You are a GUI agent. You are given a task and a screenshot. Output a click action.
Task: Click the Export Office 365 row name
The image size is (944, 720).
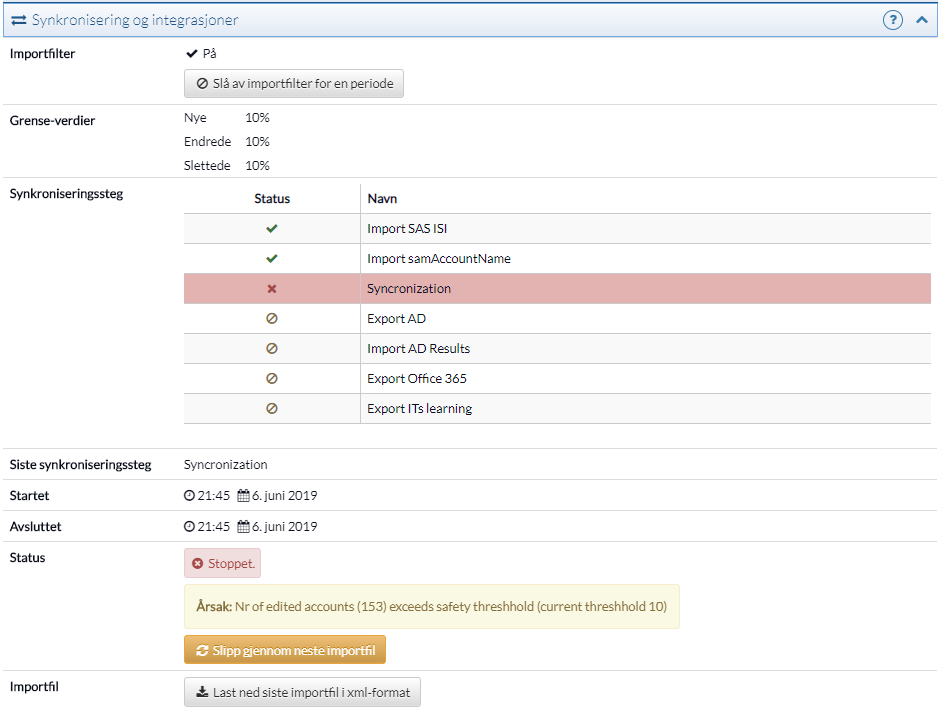click(x=417, y=379)
